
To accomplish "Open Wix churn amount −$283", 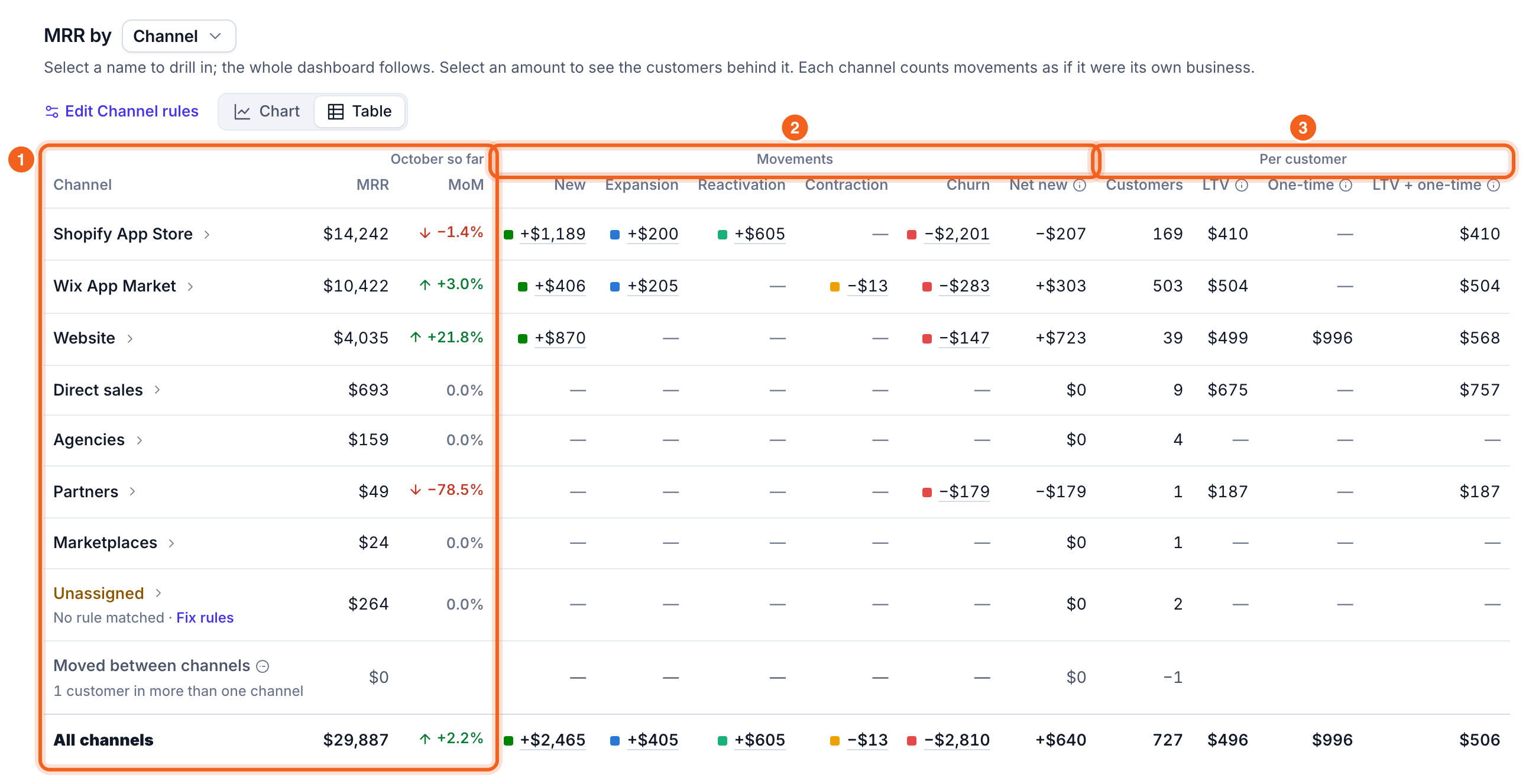I will [x=964, y=286].
